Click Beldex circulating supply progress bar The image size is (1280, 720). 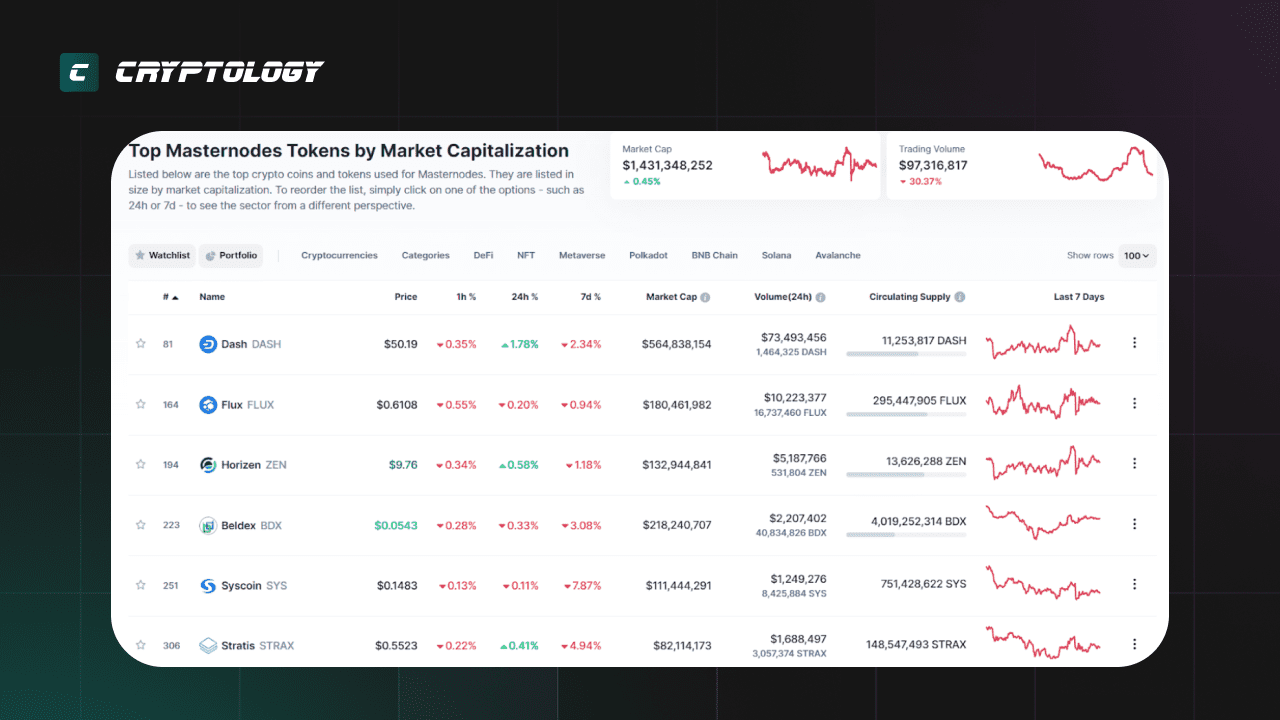click(906, 534)
